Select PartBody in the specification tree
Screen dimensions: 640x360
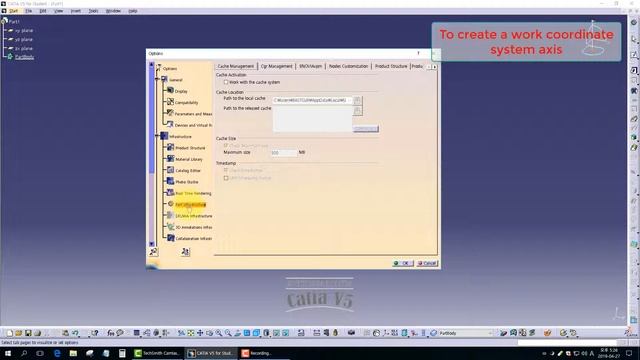[24, 57]
